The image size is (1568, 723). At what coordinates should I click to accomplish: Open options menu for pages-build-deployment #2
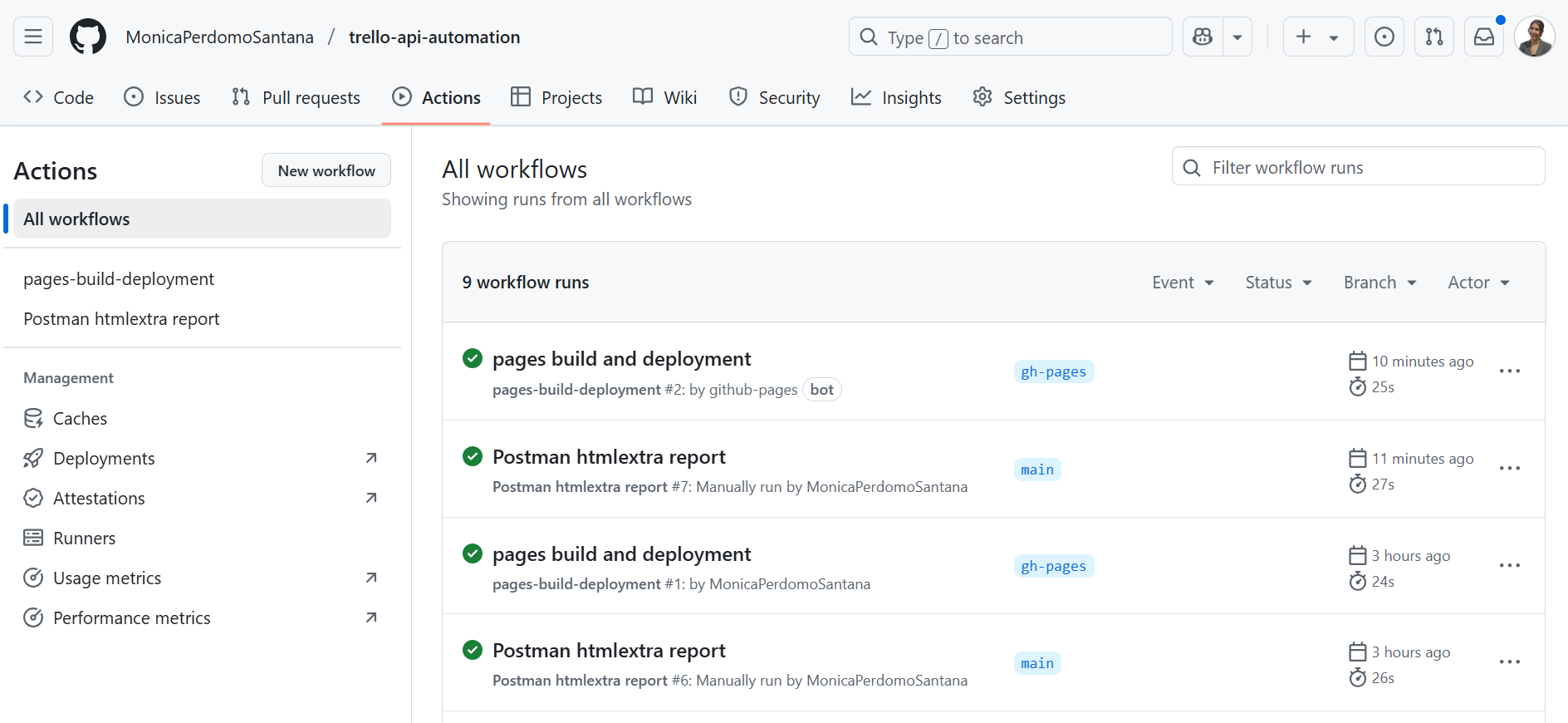(x=1510, y=371)
